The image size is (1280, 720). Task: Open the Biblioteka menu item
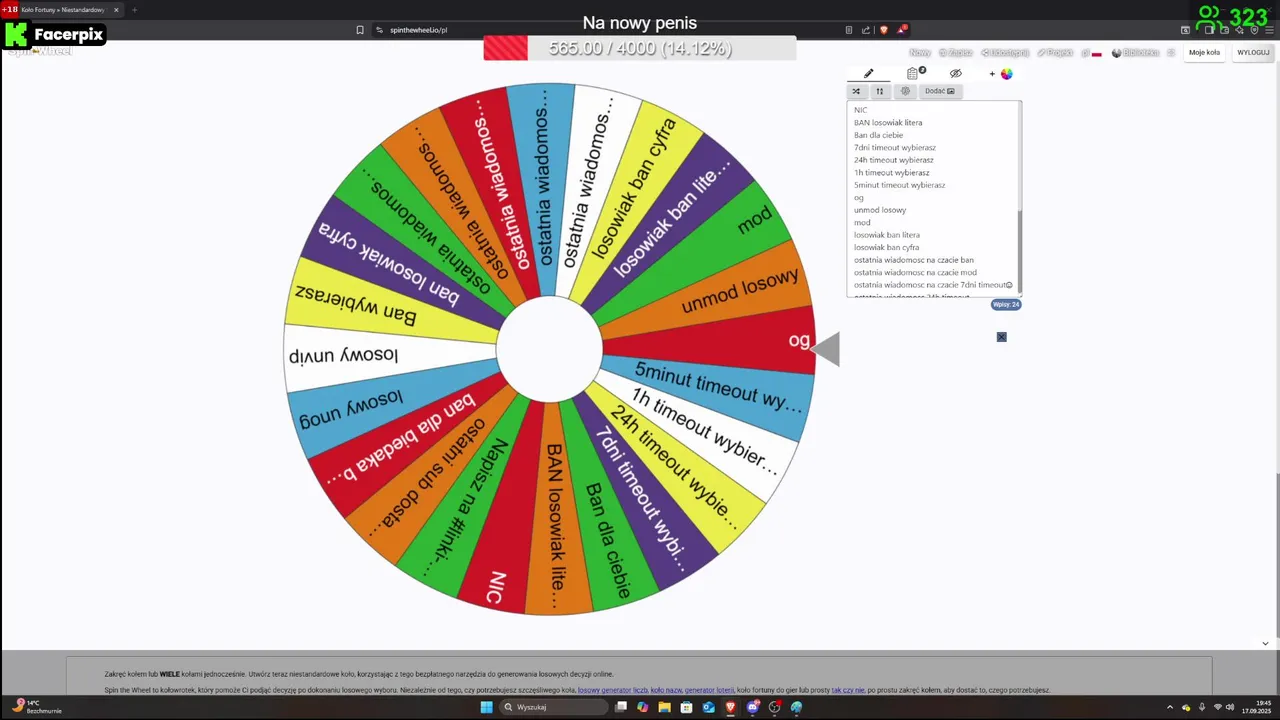pos(1135,52)
